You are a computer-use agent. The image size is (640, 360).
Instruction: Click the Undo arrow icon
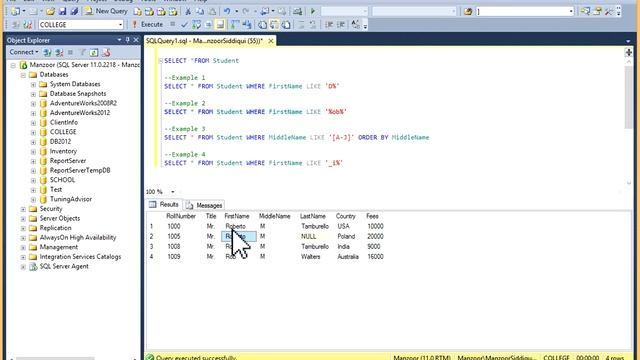click(x=227, y=11)
